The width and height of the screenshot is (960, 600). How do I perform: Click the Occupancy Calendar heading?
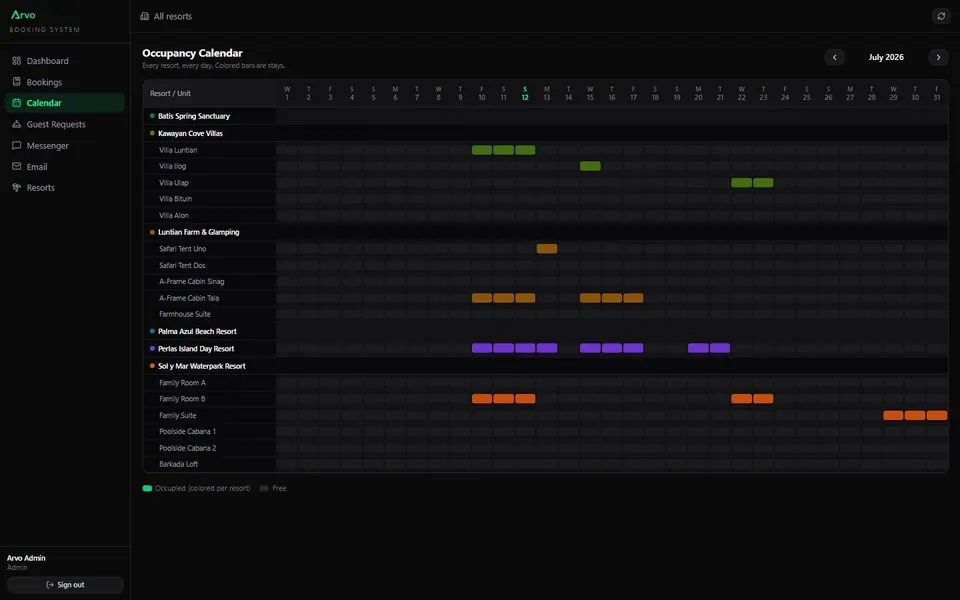[x=192, y=53]
